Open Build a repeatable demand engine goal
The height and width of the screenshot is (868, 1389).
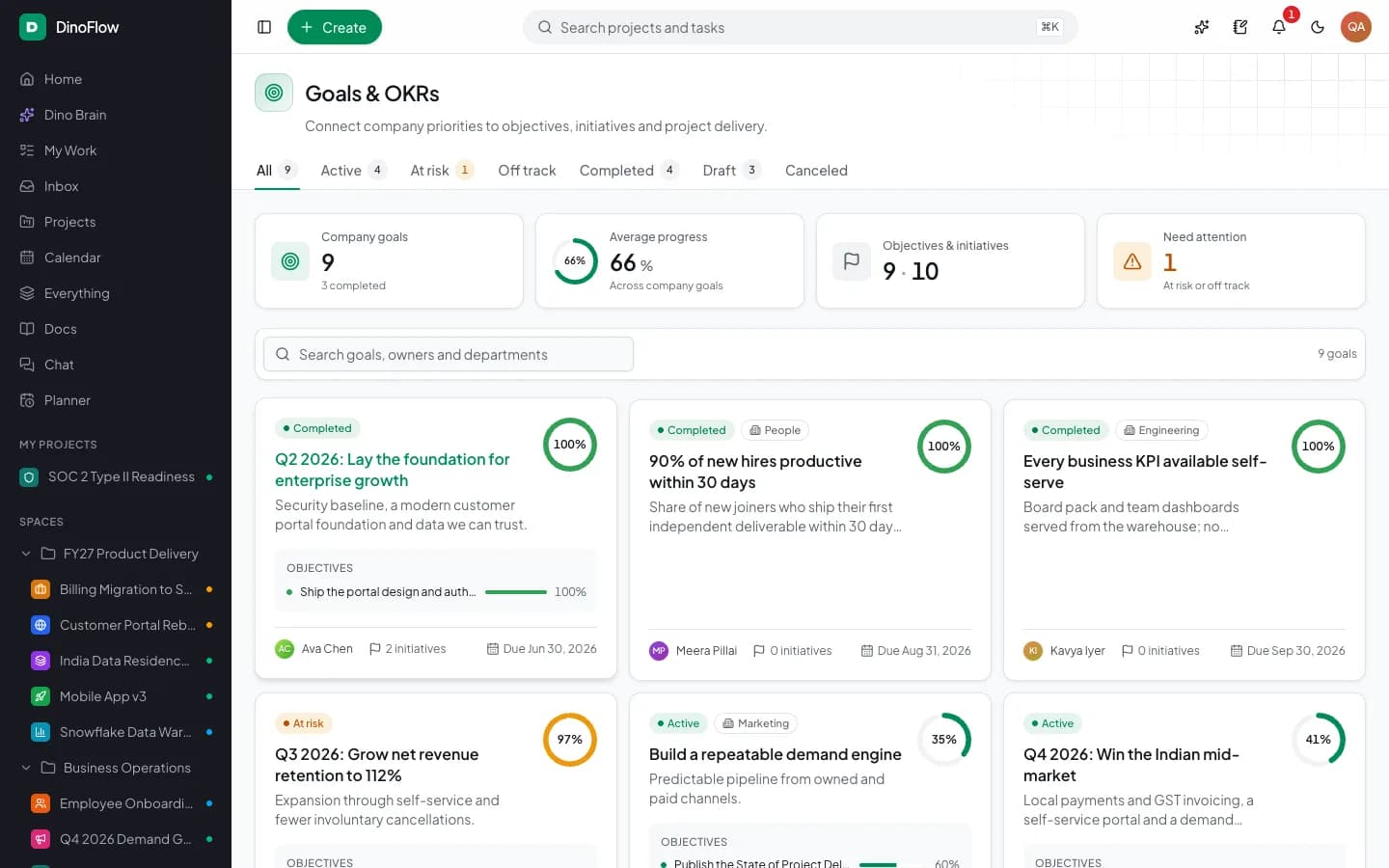(776, 754)
